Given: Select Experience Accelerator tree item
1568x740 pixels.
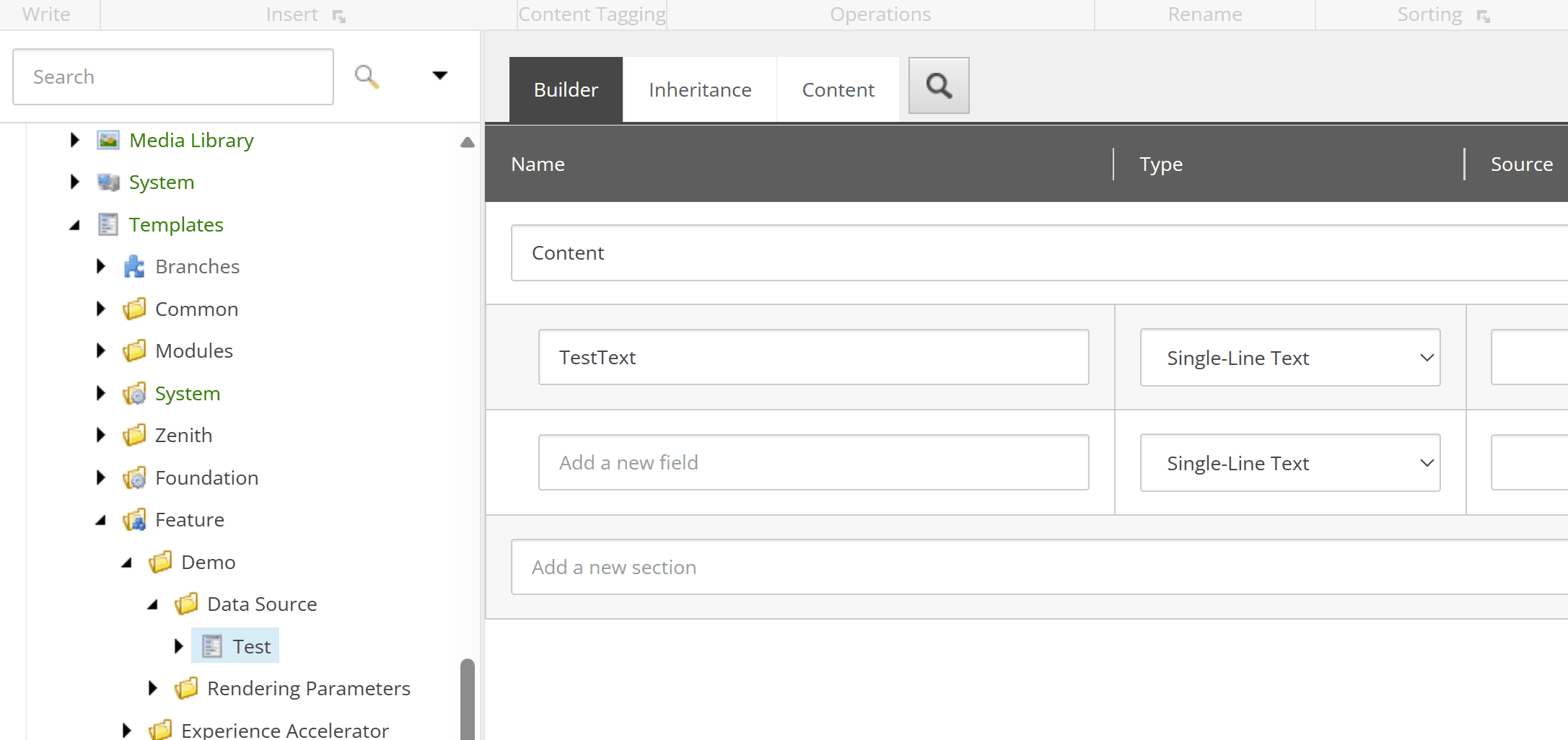Looking at the screenshot, I should [284, 730].
